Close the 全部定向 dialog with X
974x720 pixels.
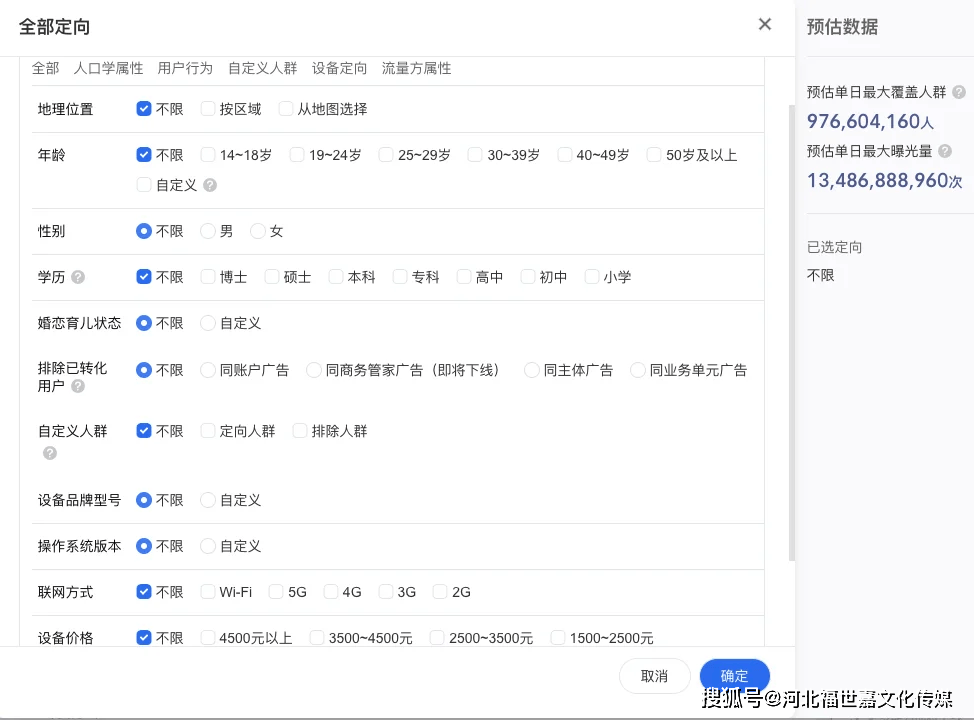pyautogui.click(x=765, y=25)
